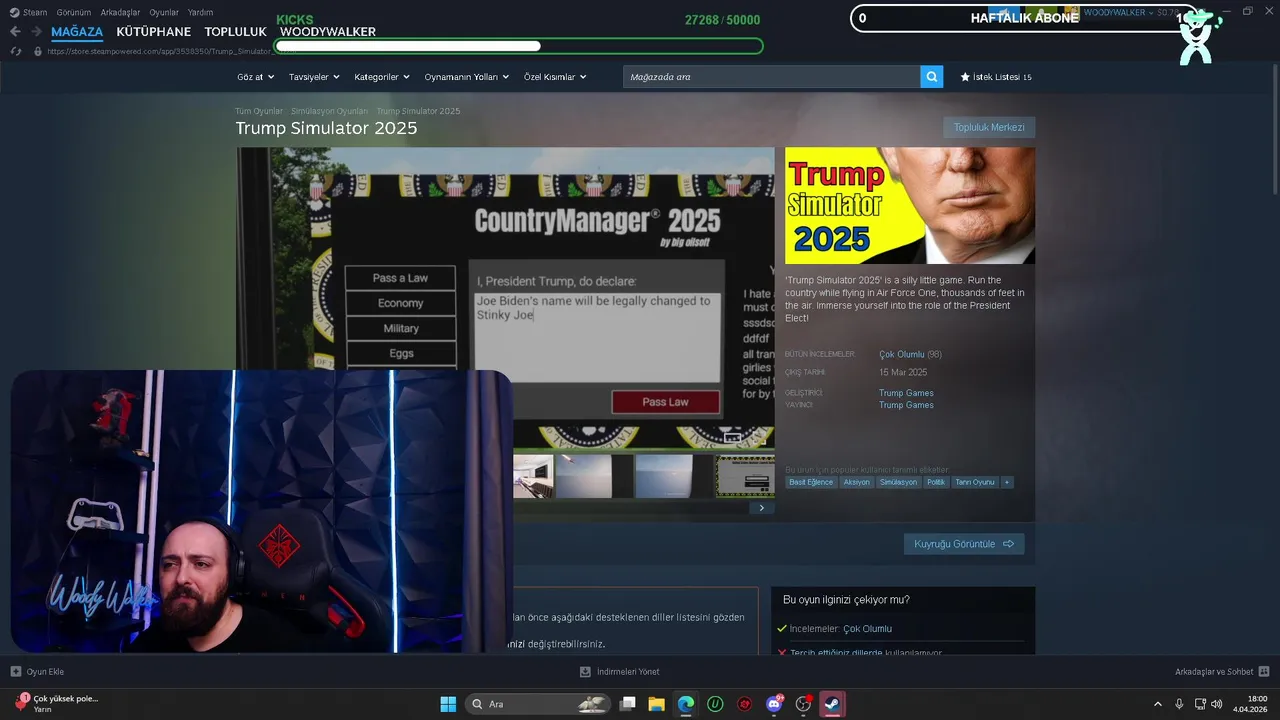
Task: Open File Explorer from the taskbar
Action: (x=657, y=704)
